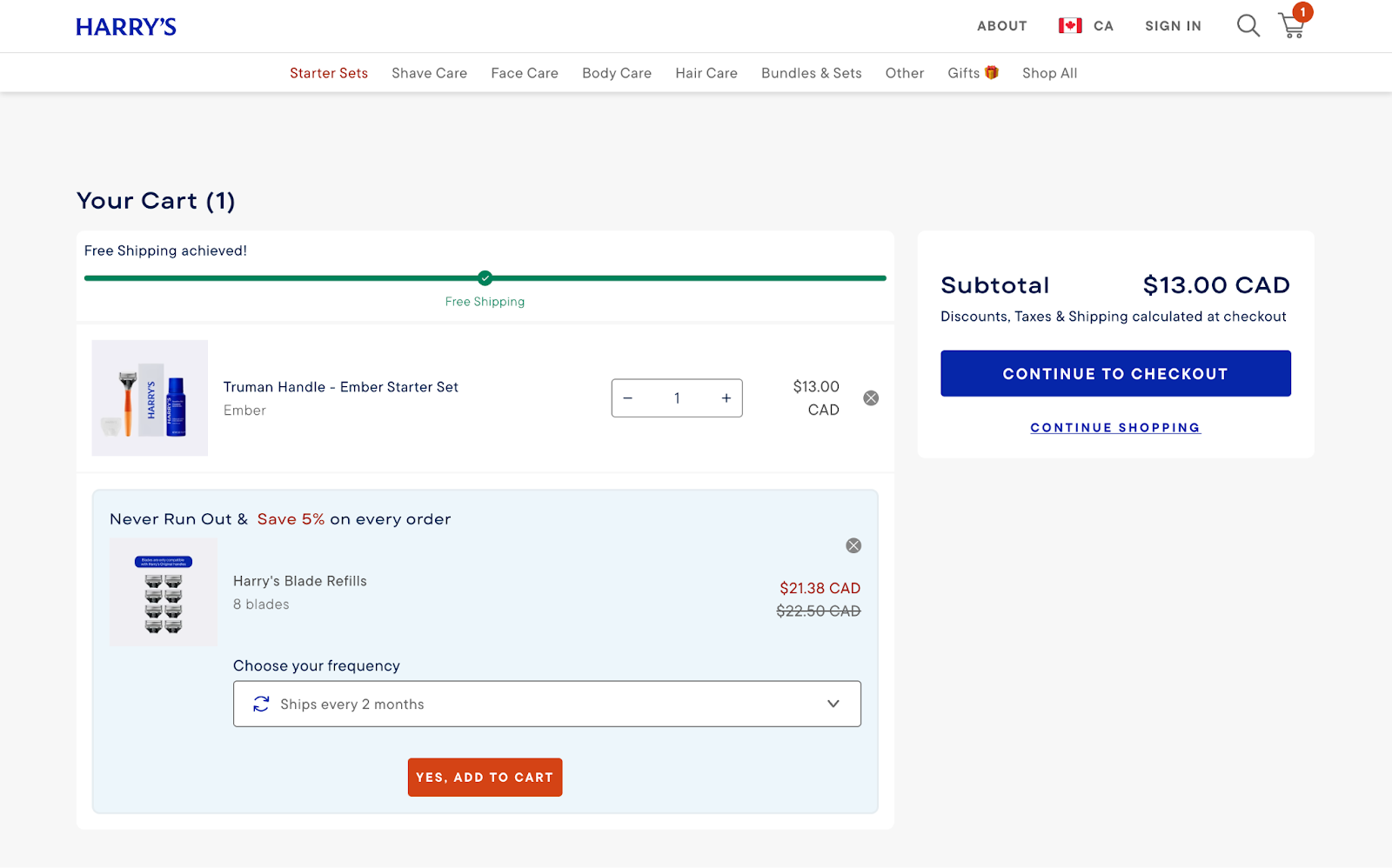
Task: Click the 'Free Shipping achieved!' text
Action: [x=165, y=250]
